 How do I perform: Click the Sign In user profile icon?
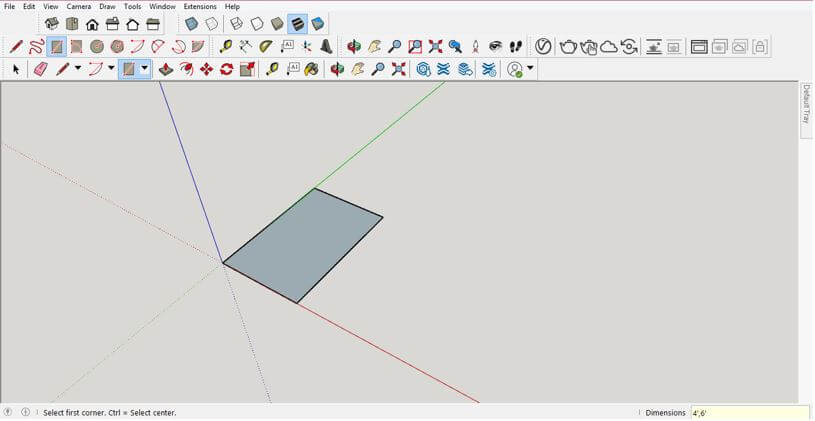[515, 69]
